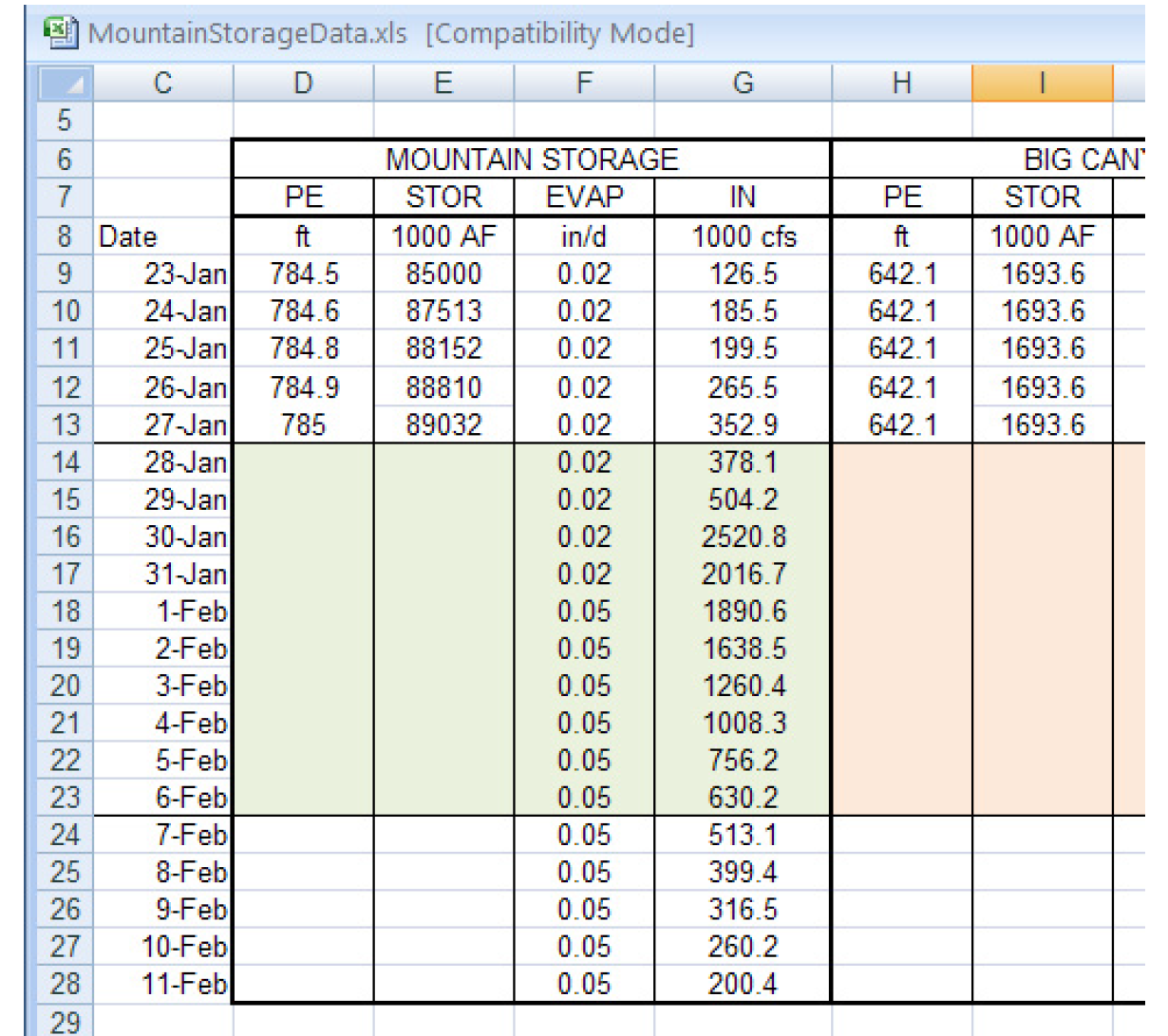Click the Select All corner button
This screenshot has width=1168, height=1036.
(x=66, y=84)
